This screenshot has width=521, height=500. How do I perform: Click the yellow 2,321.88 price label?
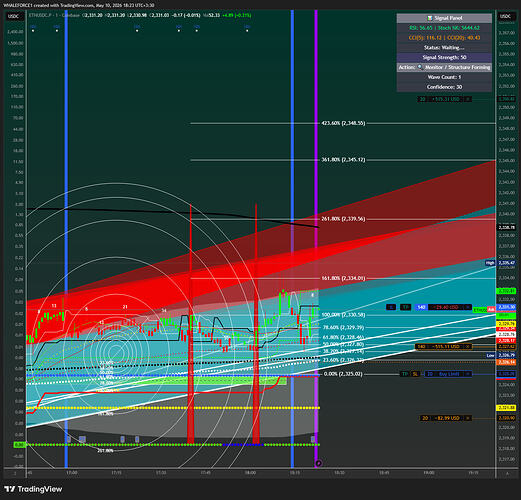tap(506, 408)
